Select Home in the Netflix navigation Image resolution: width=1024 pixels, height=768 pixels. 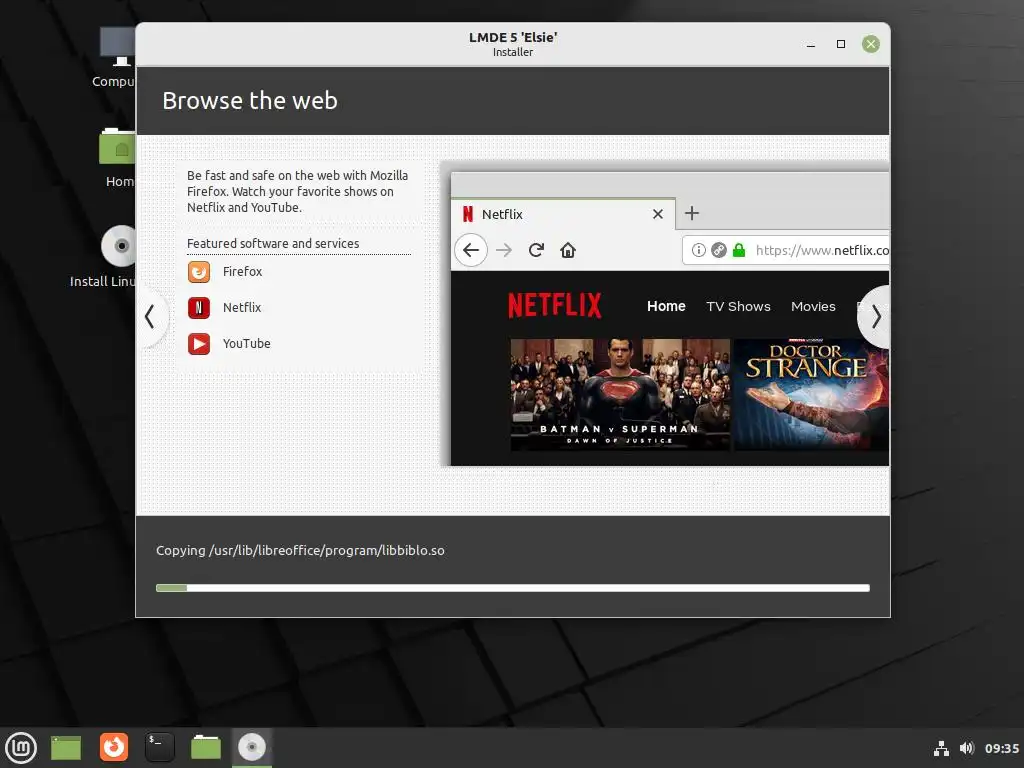pyautogui.click(x=666, y=306)
